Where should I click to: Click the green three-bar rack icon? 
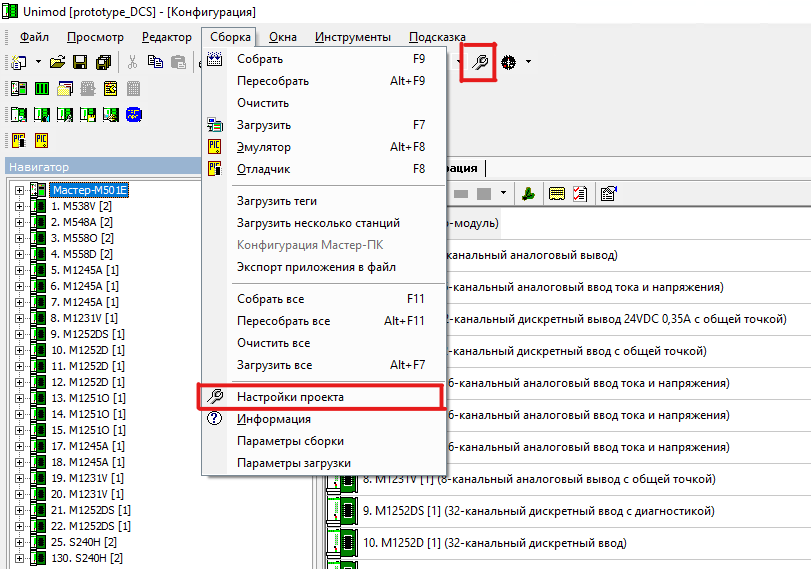pyautogui.click(x=42, y=89)
